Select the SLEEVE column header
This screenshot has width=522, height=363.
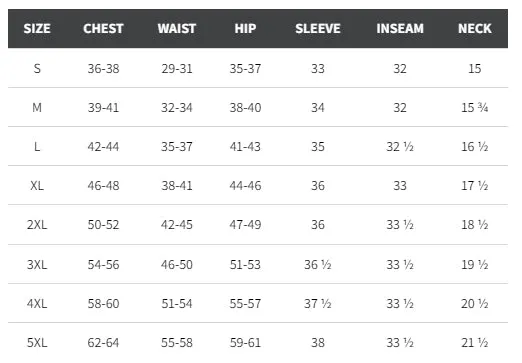[318, 29]
